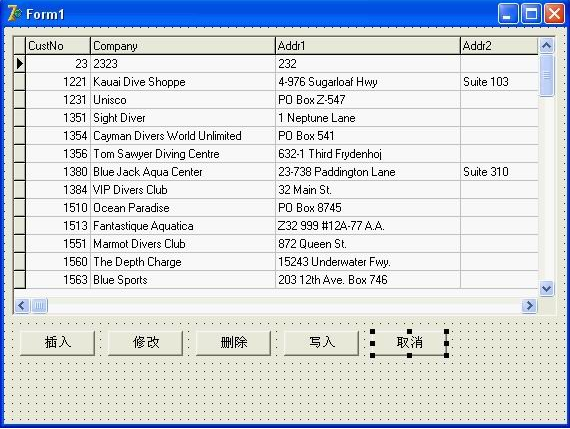Screen dimensions: 570x429
Task: Select the 203 12th Ave. Box 746 address
Action: coord(368,280)
